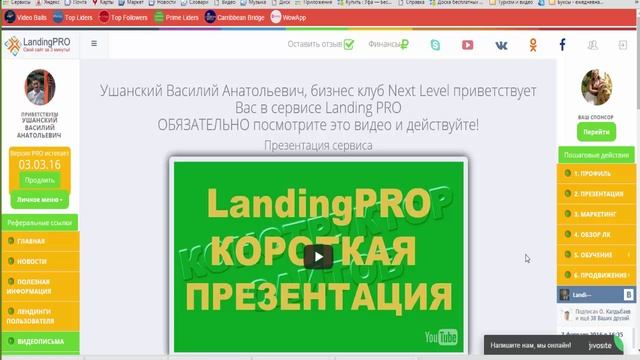Click the Оставить отзыв checkmark link
640x360 pixels.
pyautogui.click(x=321, y=44)
